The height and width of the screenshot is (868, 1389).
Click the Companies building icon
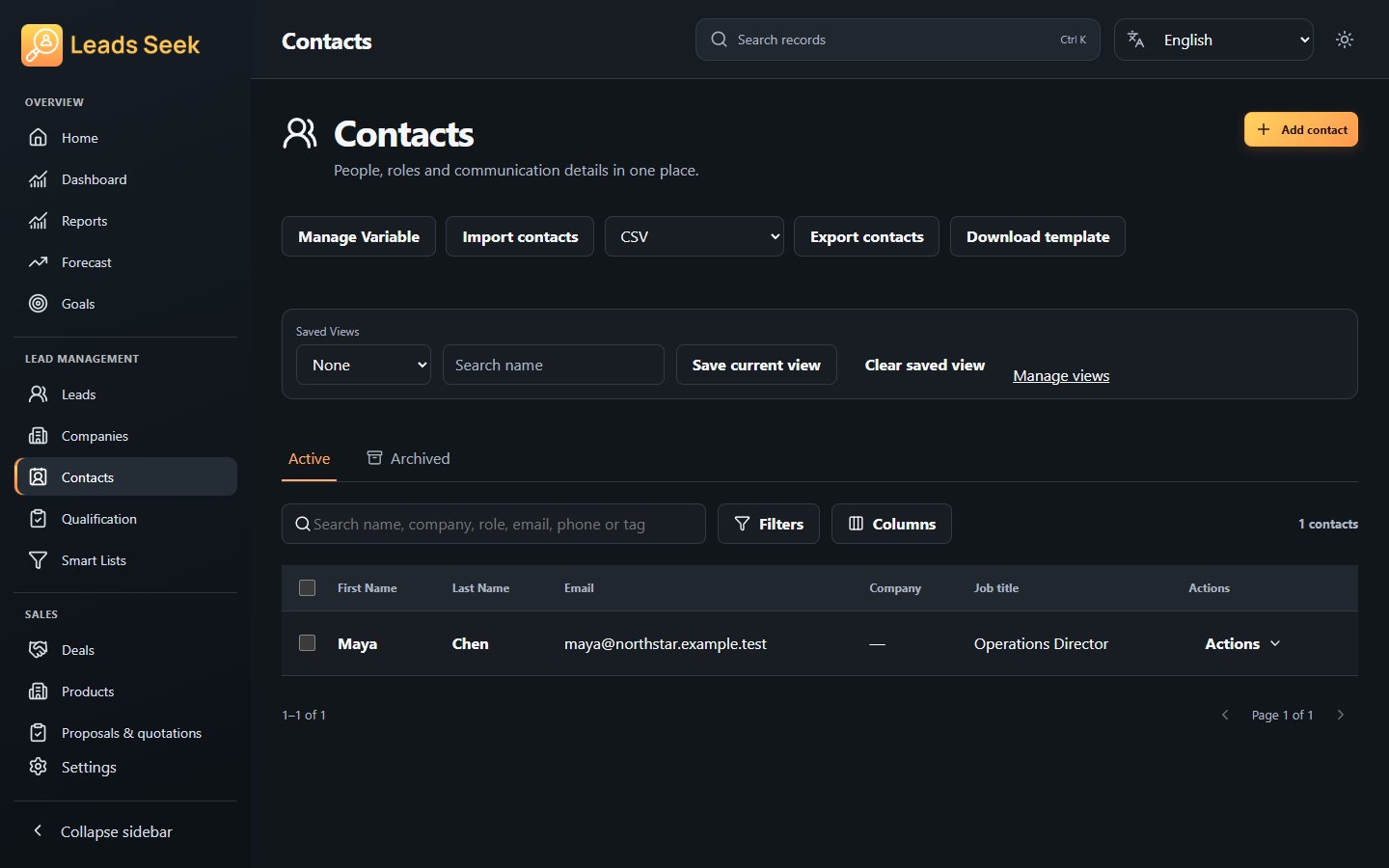(38, 436)
